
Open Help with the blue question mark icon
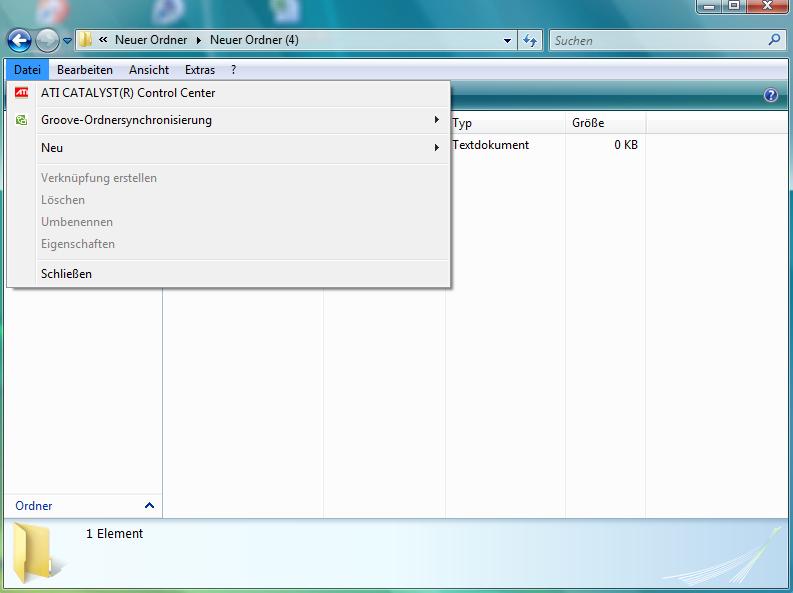tap(770, 95)
